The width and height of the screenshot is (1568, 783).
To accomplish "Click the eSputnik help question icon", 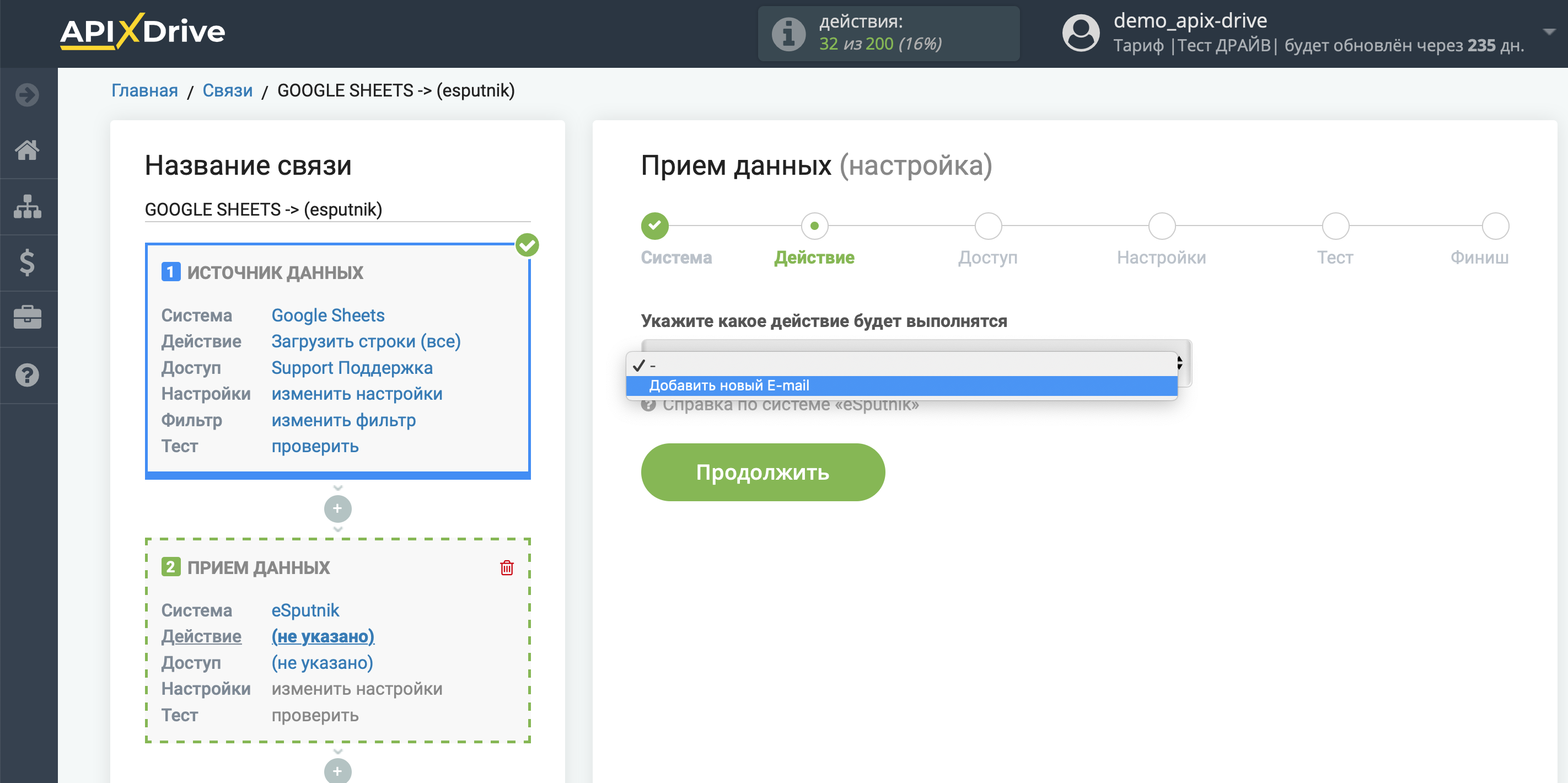I will pos(648,404).
